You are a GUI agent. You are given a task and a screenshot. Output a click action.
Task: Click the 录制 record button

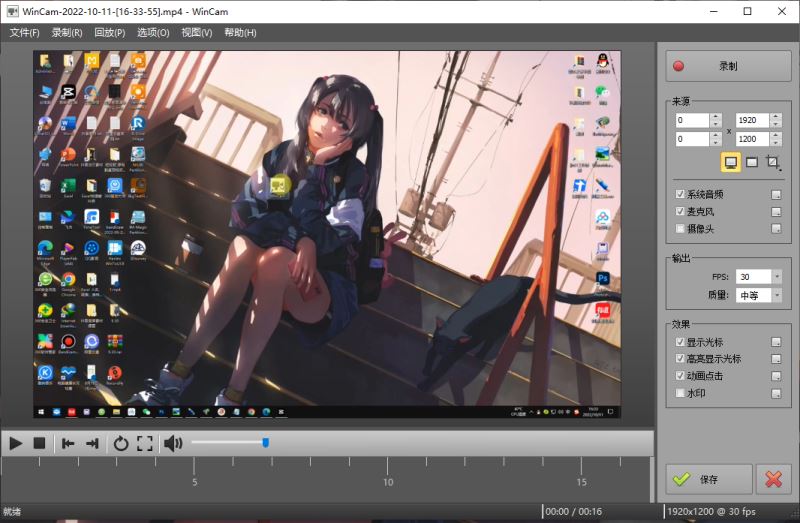point(729,66)
